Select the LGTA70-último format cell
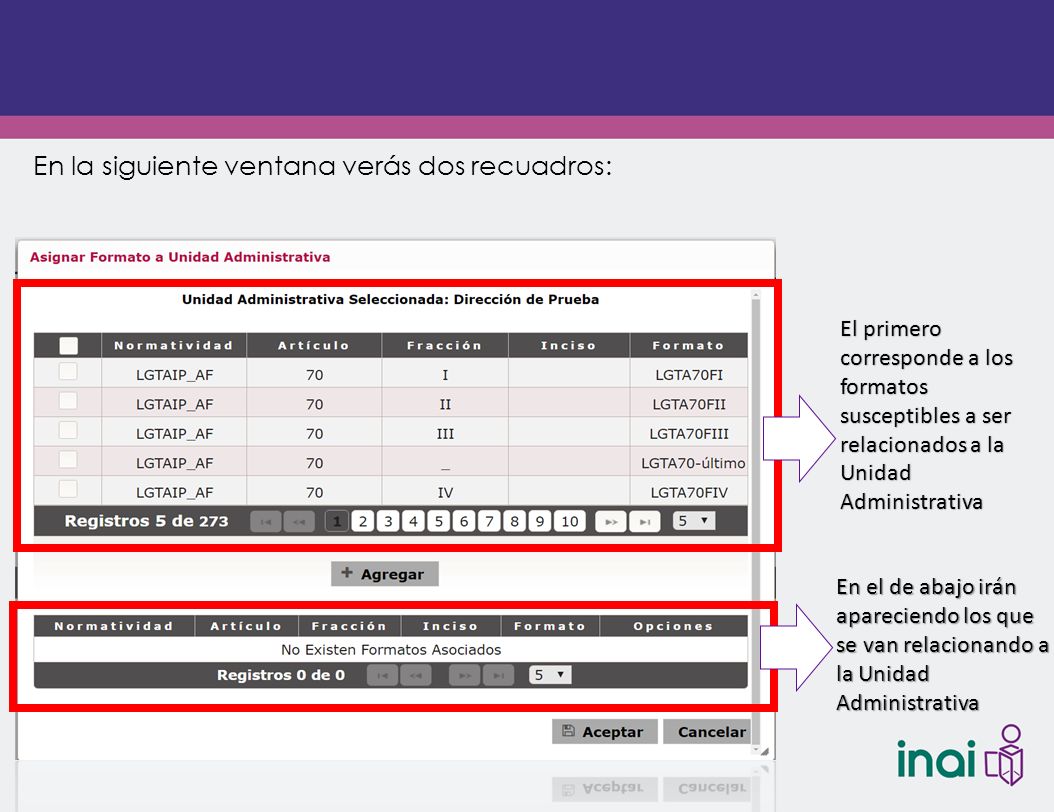 point(689,463)
